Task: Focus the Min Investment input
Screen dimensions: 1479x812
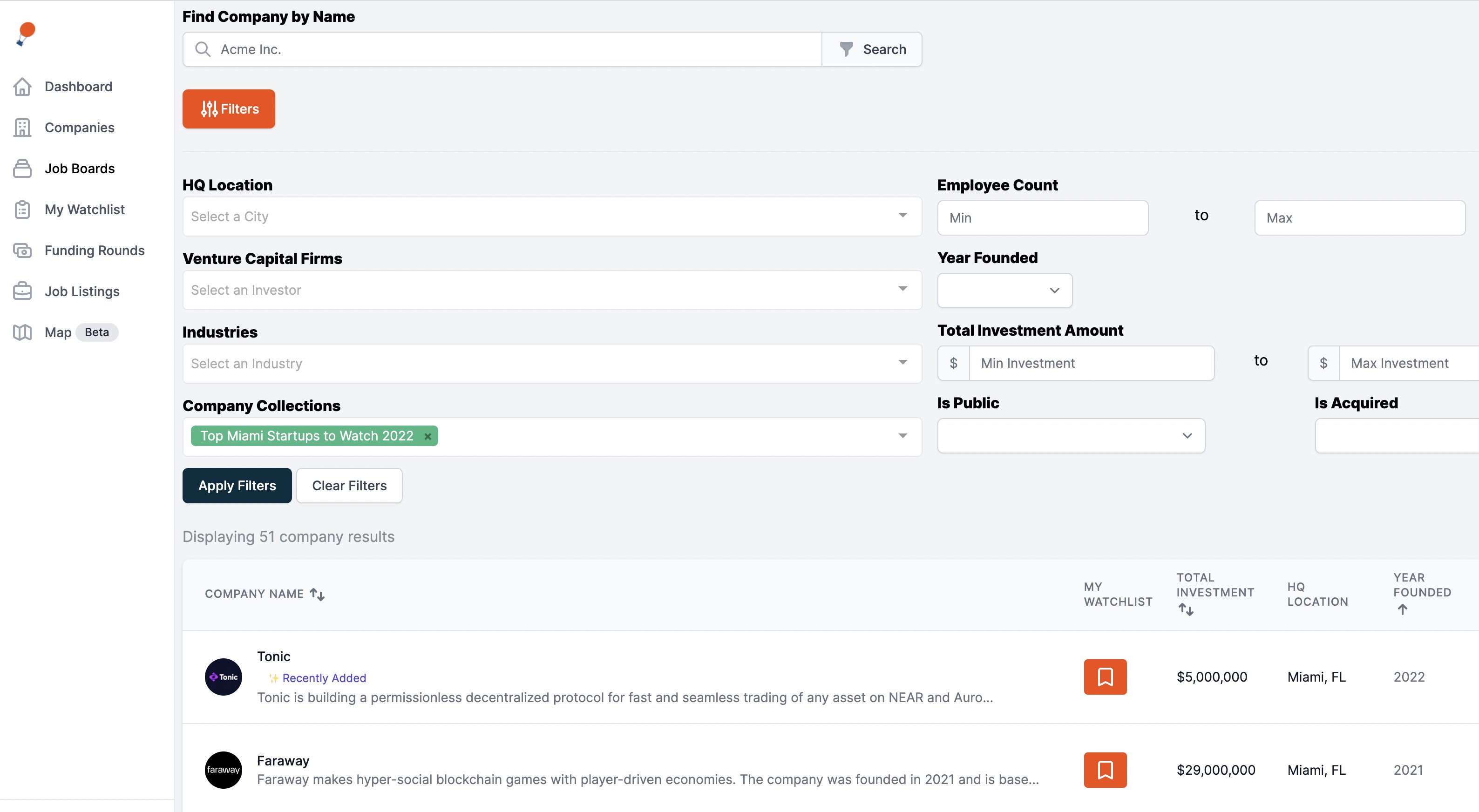Action: click(1091, 363)
